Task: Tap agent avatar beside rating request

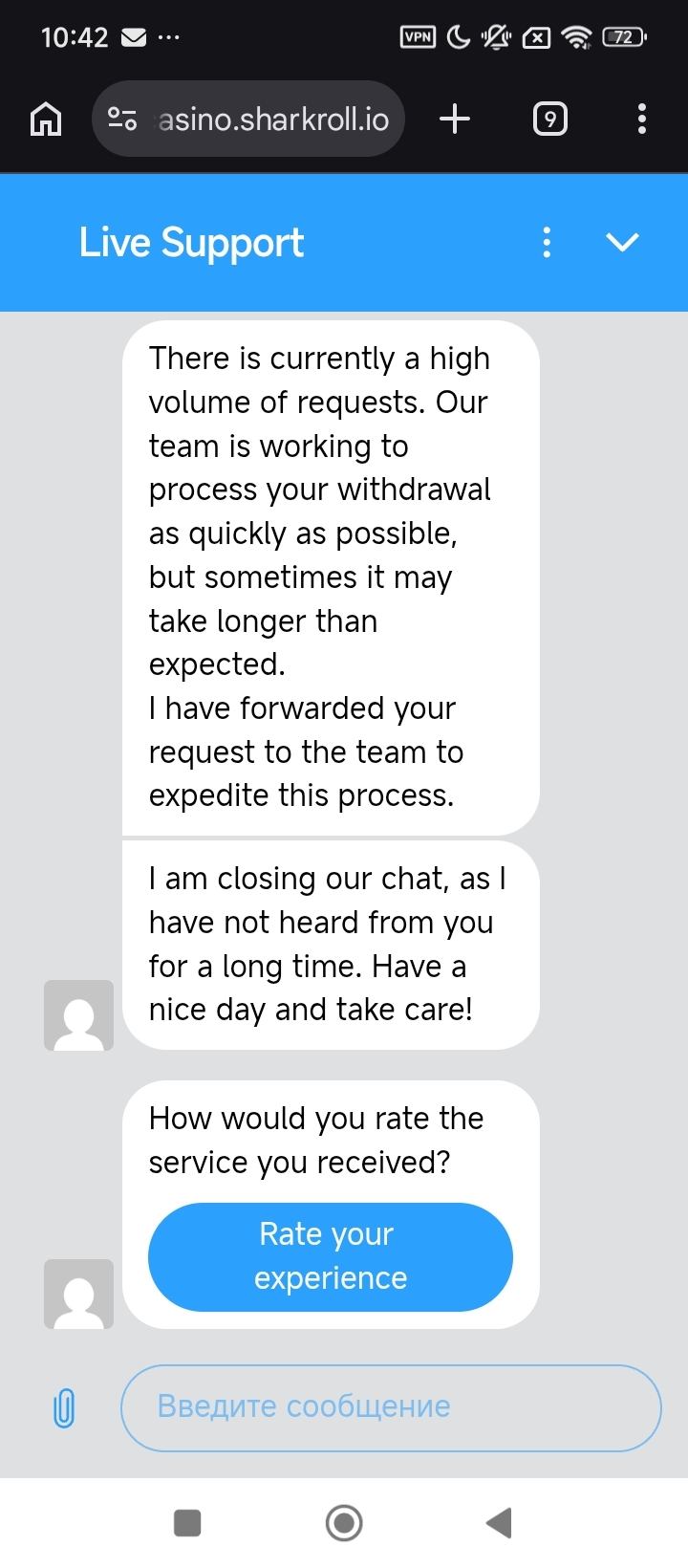Action: (x=78, y=1294)
